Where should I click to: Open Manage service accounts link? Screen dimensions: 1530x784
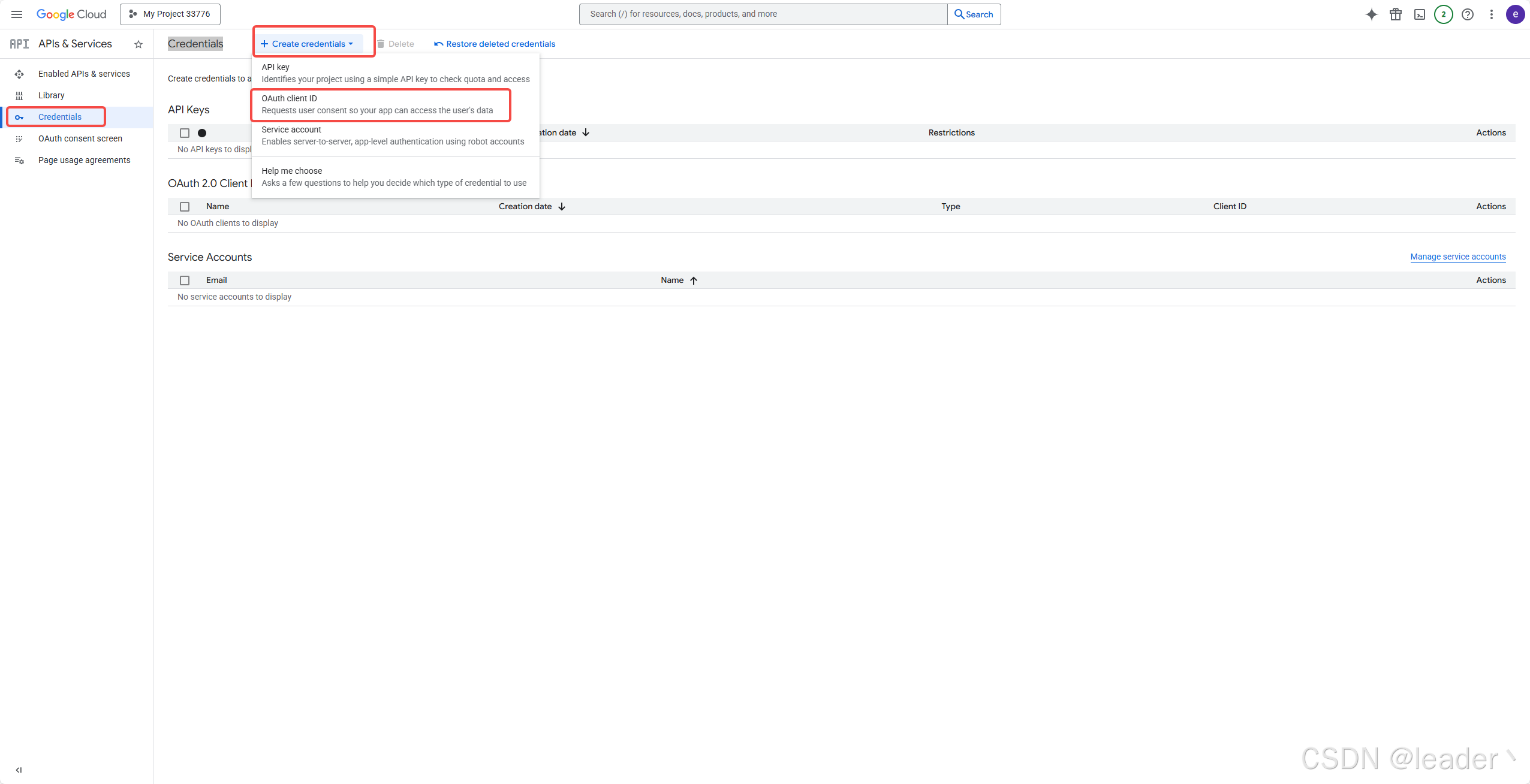(1457, 257)
